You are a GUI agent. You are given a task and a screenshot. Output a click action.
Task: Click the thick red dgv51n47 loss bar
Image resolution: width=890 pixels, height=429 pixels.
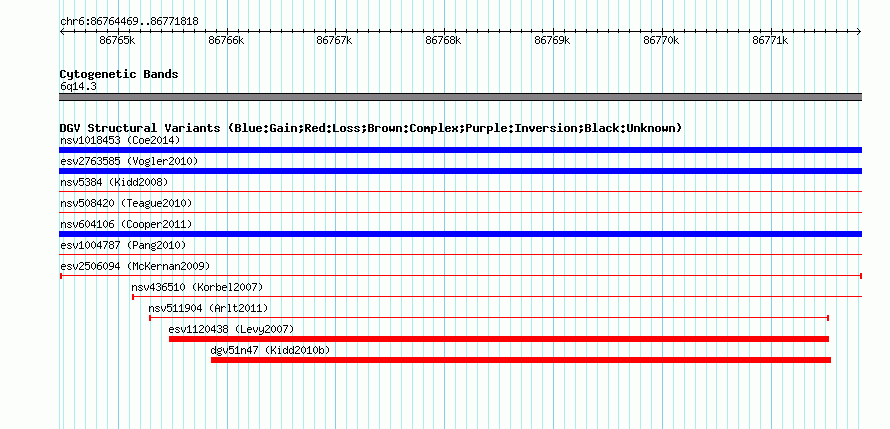pyautogui.click(x=521, y=360)
